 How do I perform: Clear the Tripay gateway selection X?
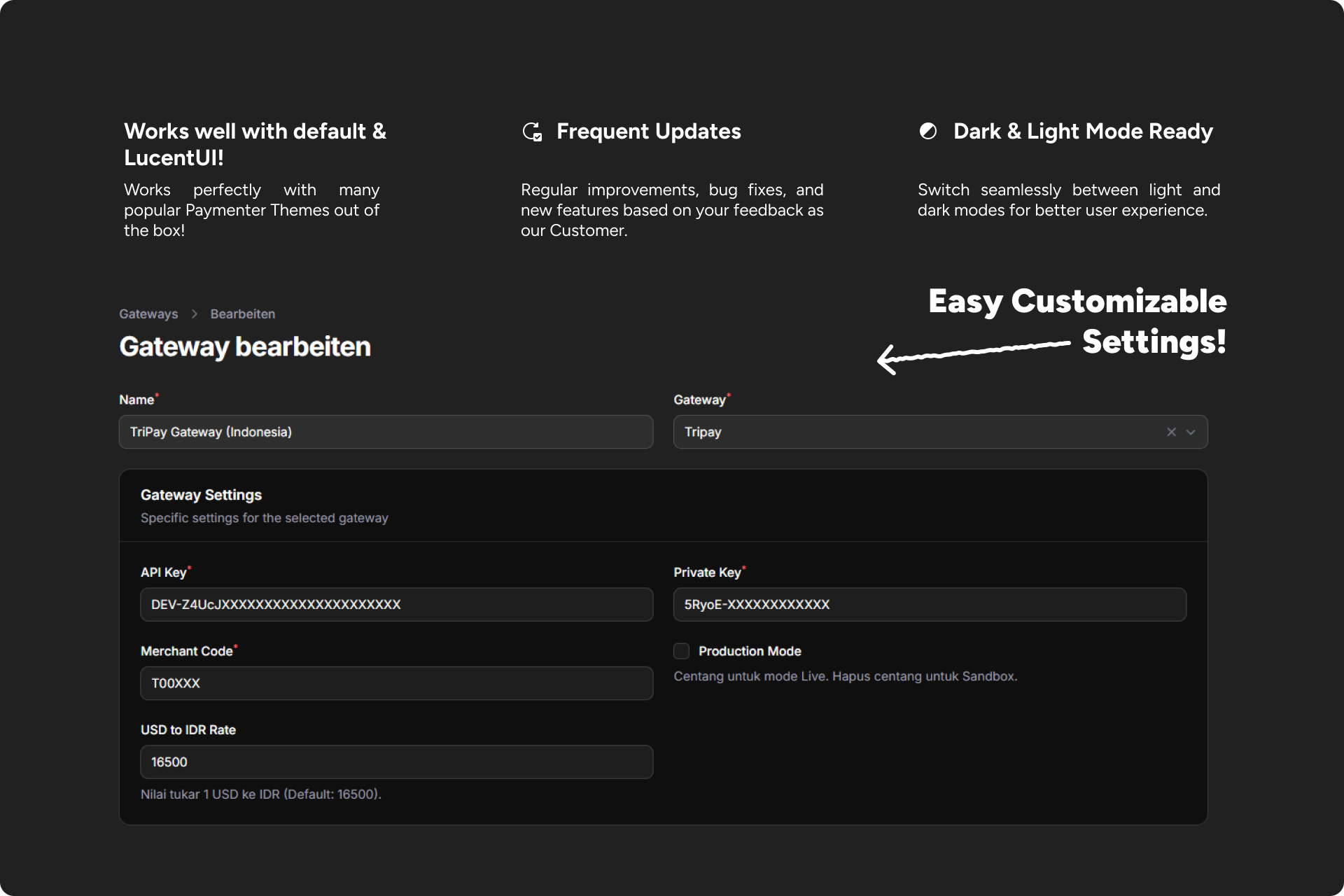pos(1171,432)
